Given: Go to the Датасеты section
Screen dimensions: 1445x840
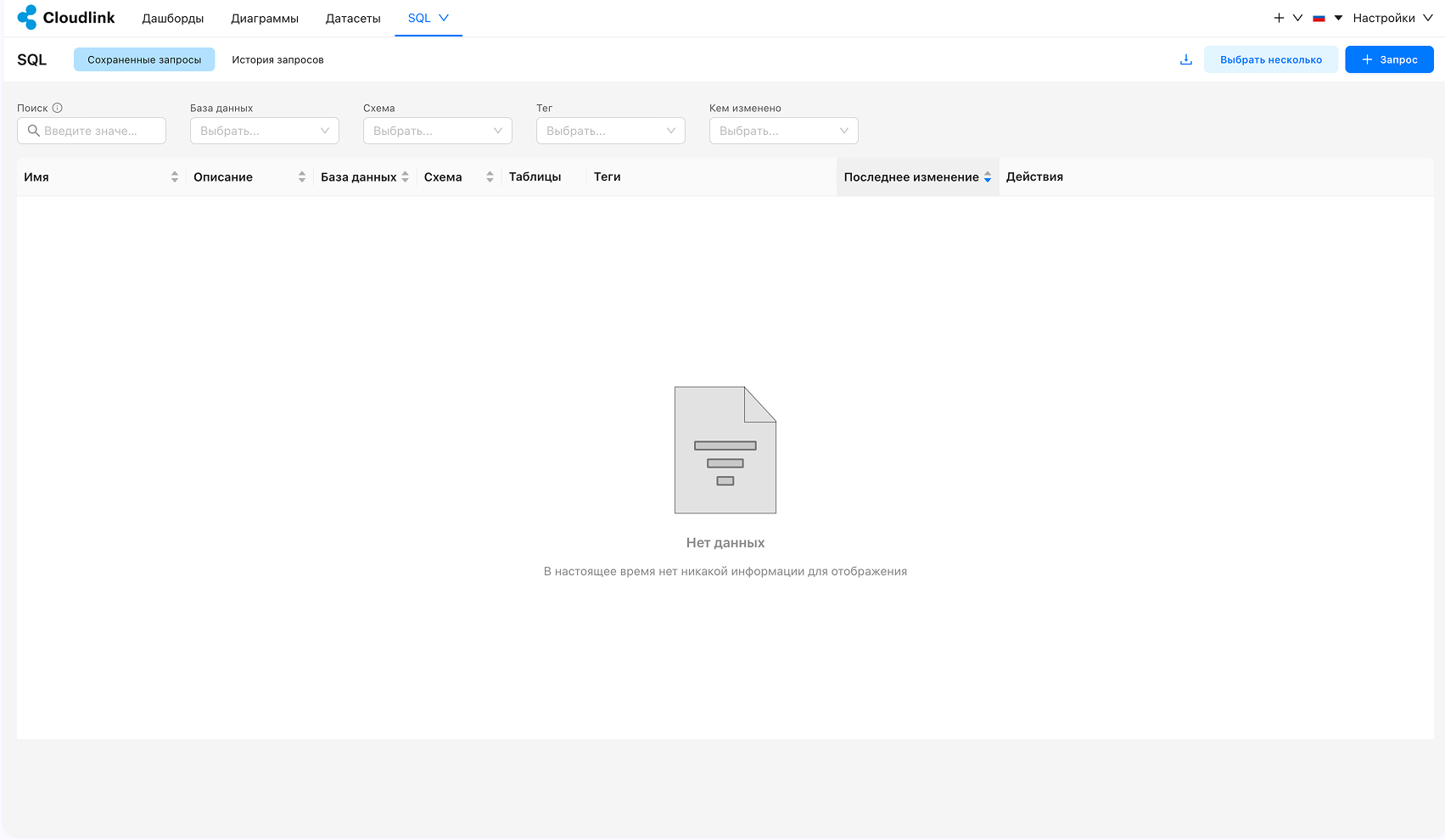Looking at the screenshot, I should pos(353,18).
